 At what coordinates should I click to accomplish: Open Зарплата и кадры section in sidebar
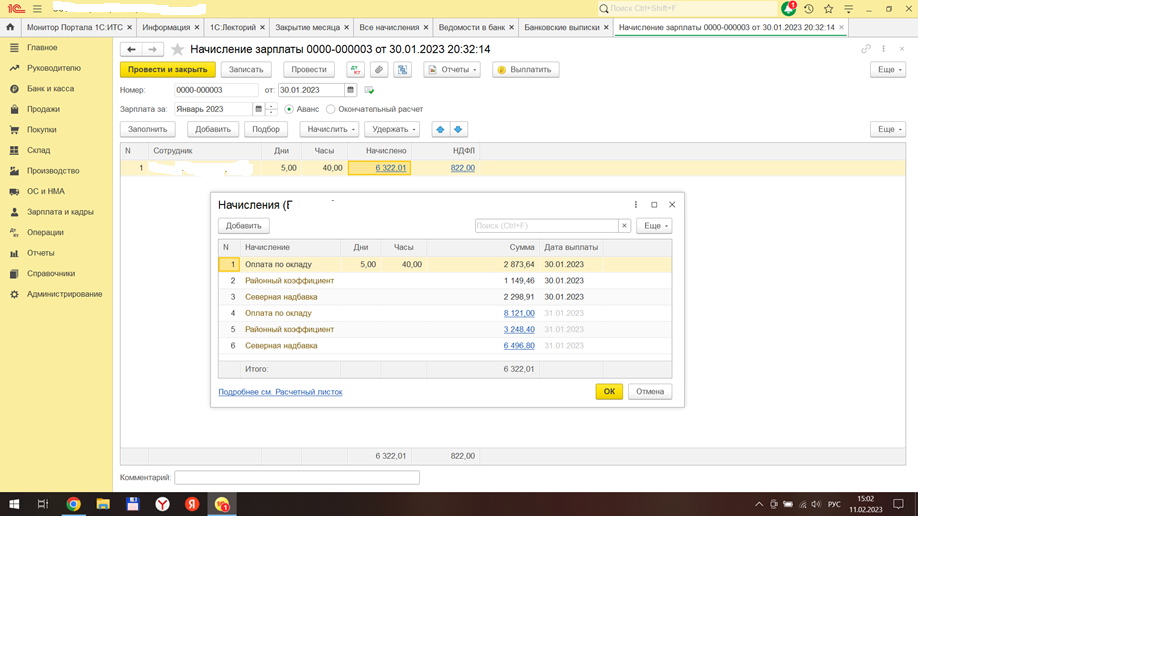tap(60, 212)
